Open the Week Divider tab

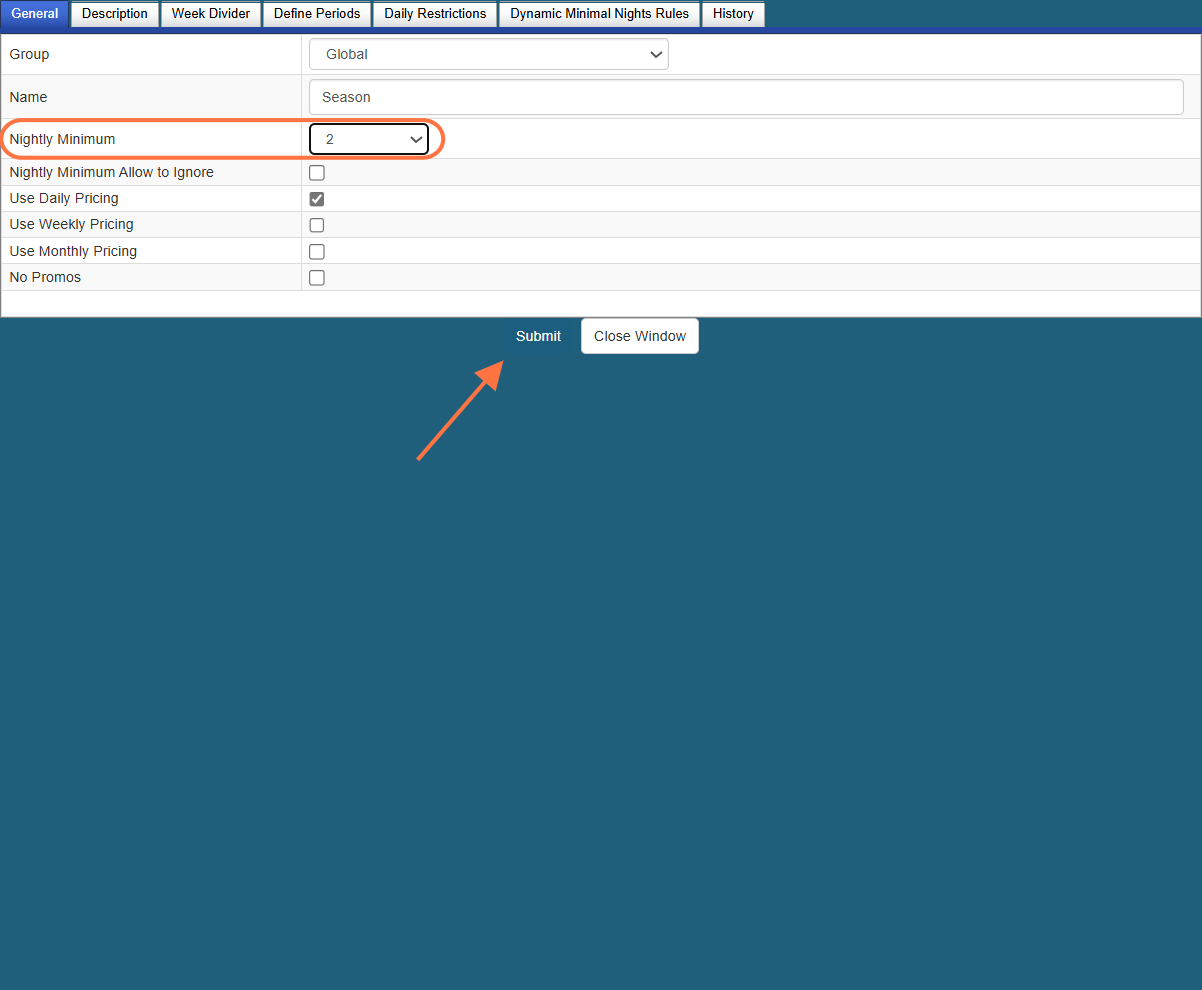[x=211, y=14]
